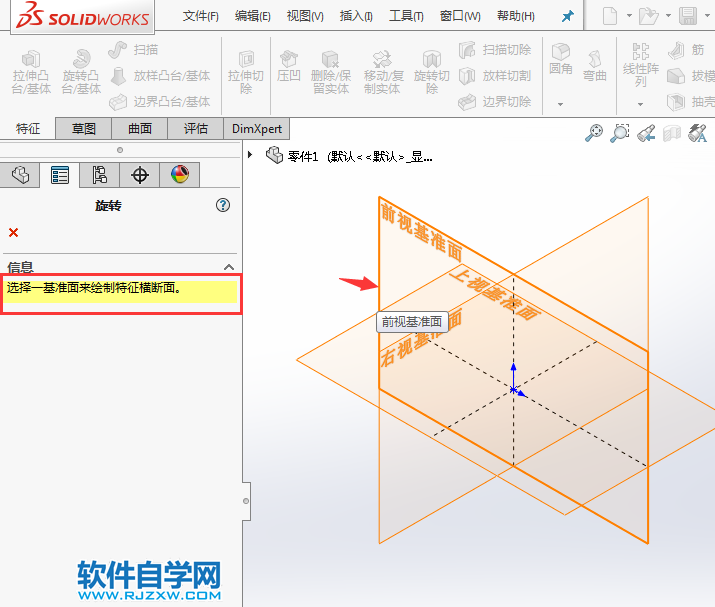Click the Flex (弯曲) tool
The height and width of the screenshot is (607, 715).
click(x=595, y=66)
